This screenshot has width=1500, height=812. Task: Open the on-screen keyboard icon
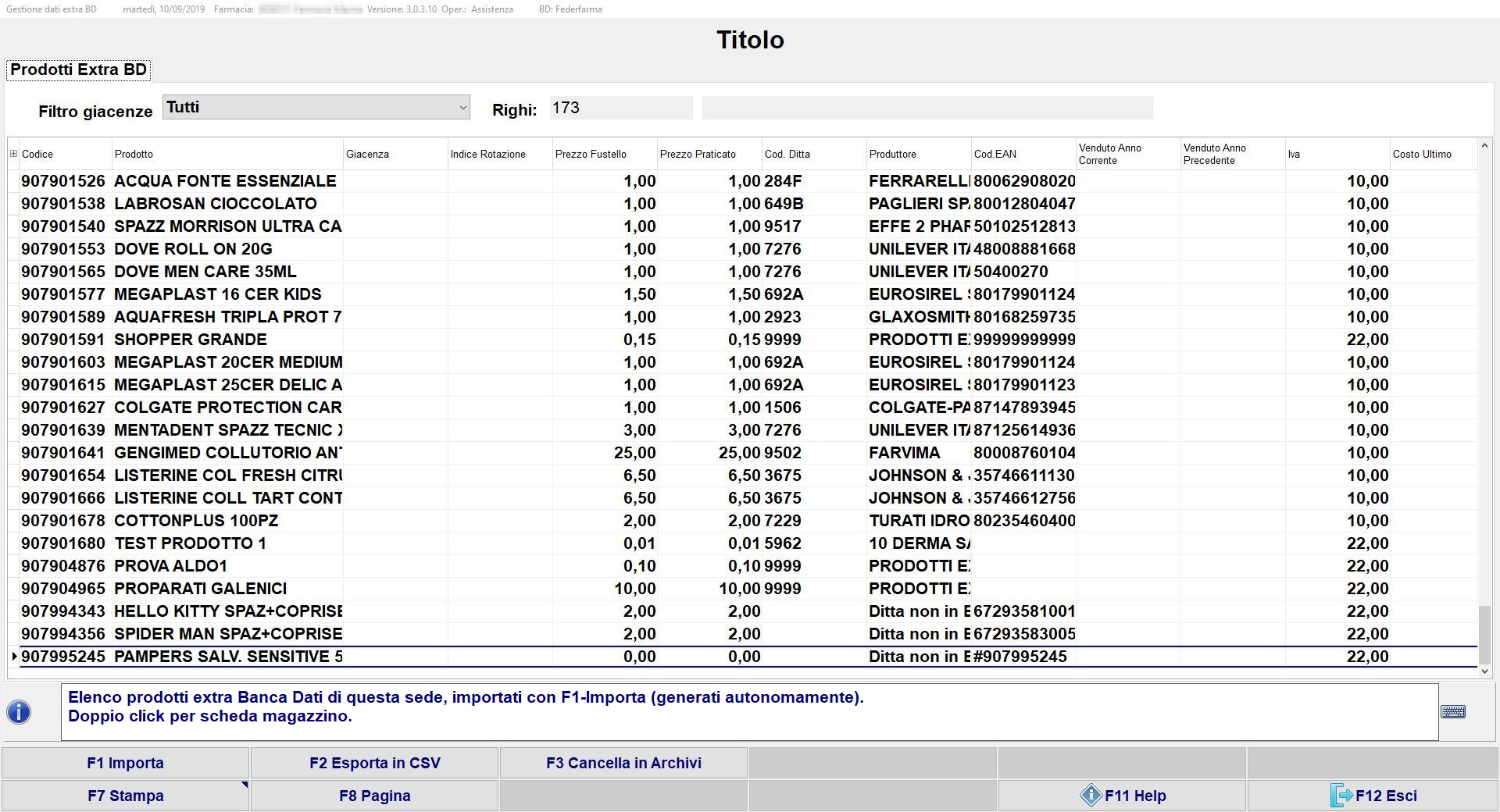coord(1452,712)
